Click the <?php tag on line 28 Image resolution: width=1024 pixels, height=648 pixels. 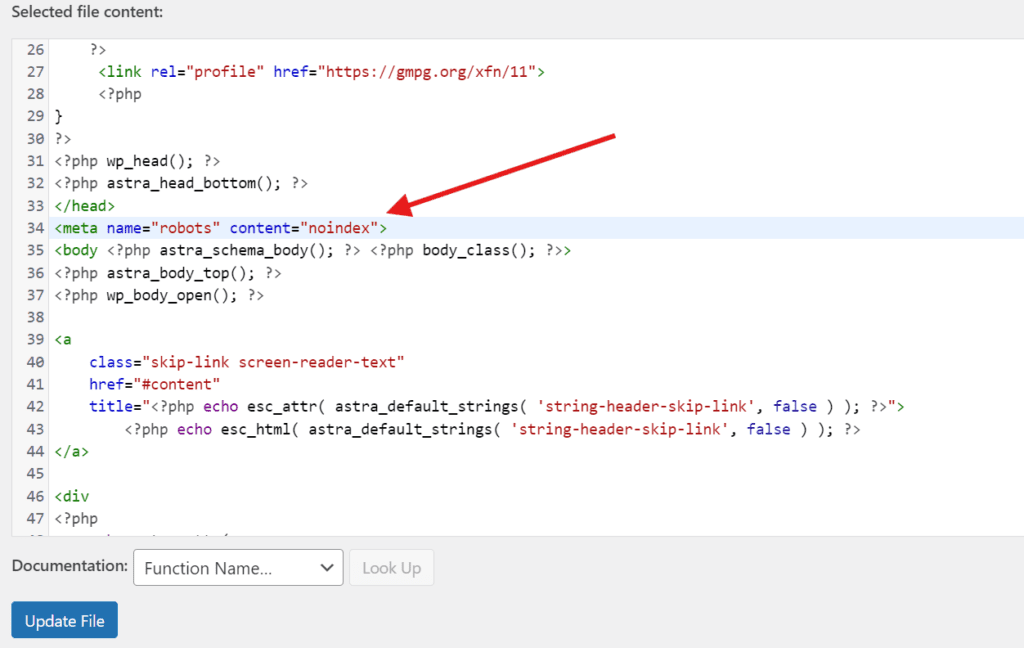coord(120,94)
